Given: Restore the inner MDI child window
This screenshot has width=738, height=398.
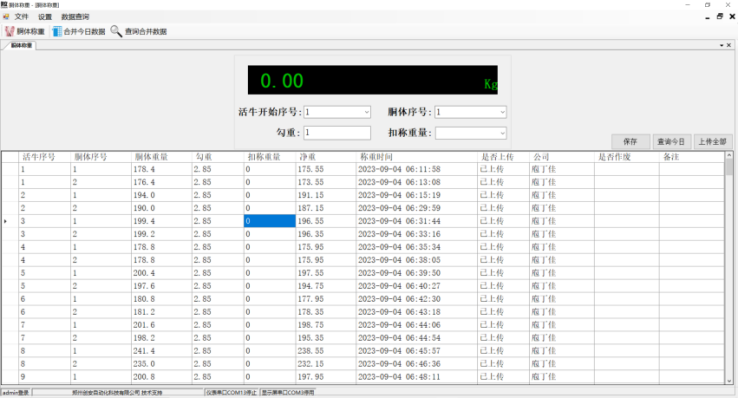Looking at the screenshot, I should coord(720,16).
